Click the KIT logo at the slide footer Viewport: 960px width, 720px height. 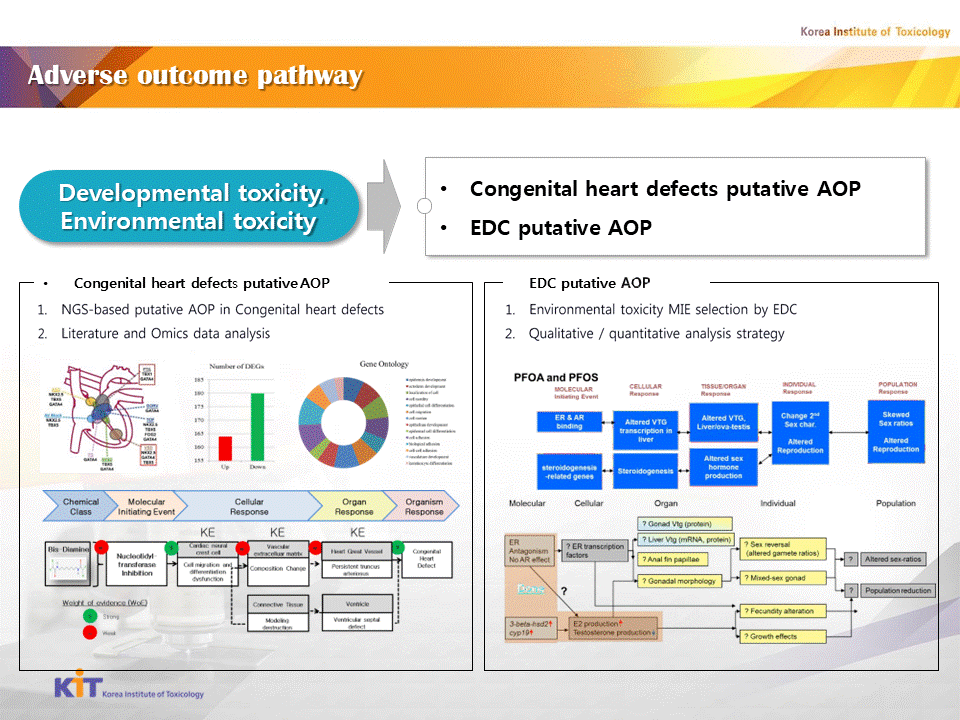click(x=129, y=685)
